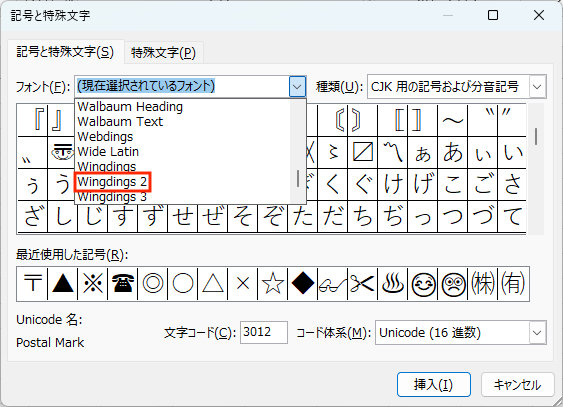
Task: Select the 』 bracket character in grid
Action: [x=62, y=120]
